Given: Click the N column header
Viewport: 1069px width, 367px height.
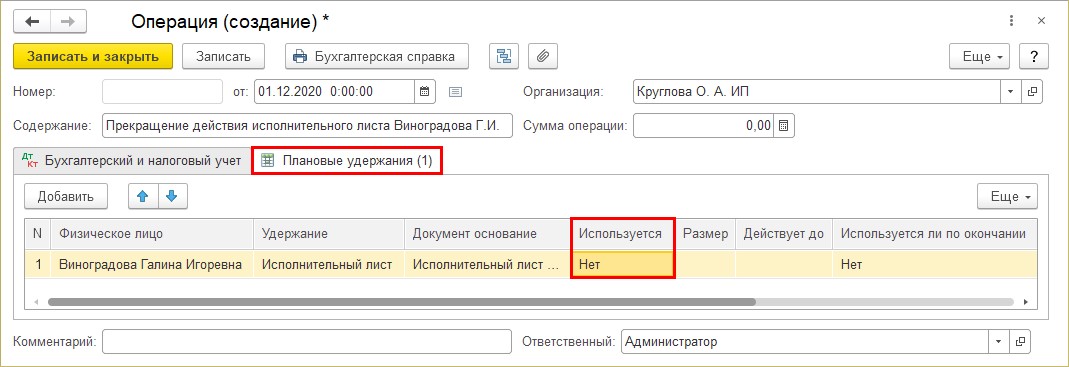Looking at the screenshot, I should click(x=37, y=234).
